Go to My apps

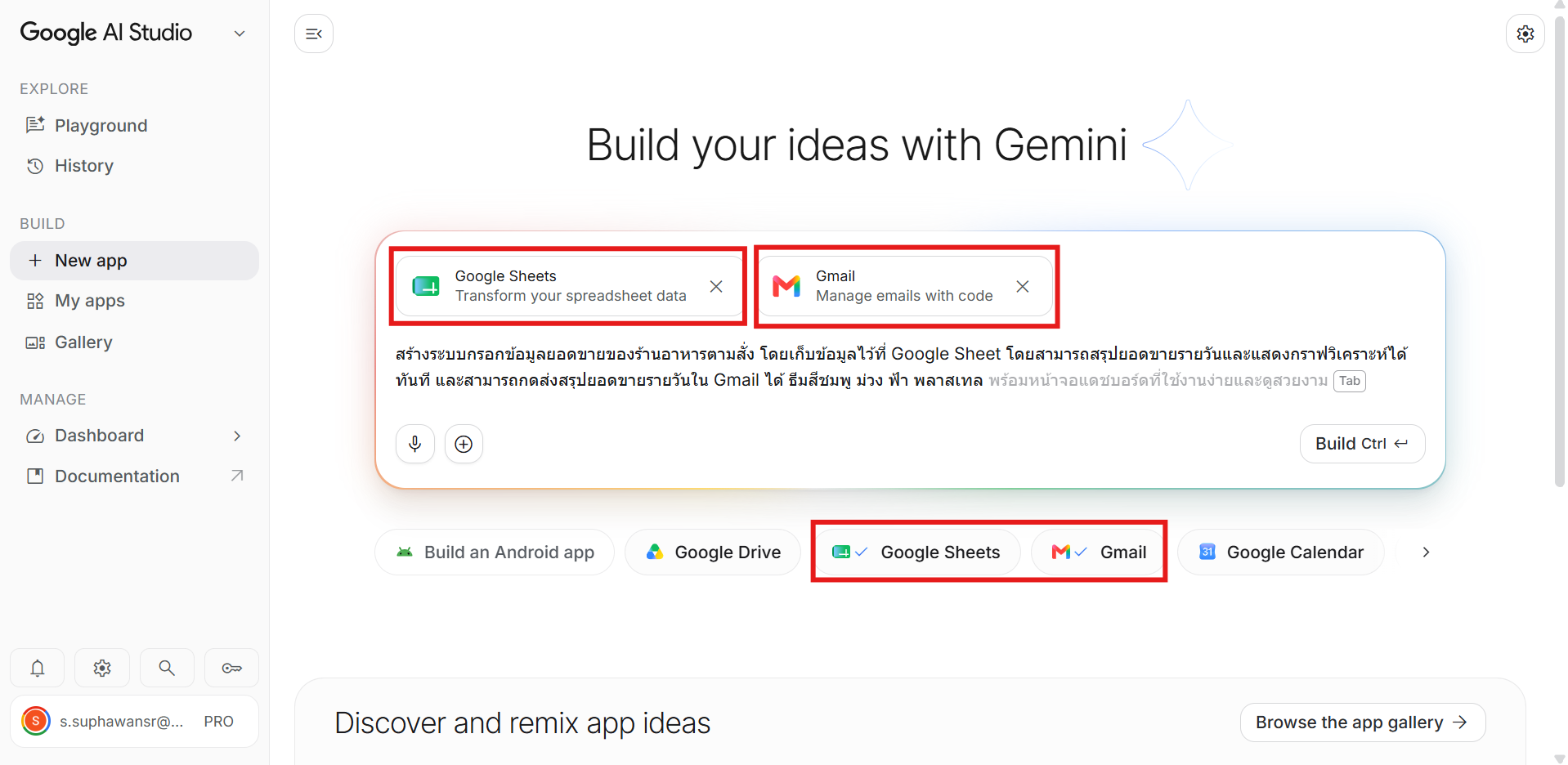click(134, 301)
